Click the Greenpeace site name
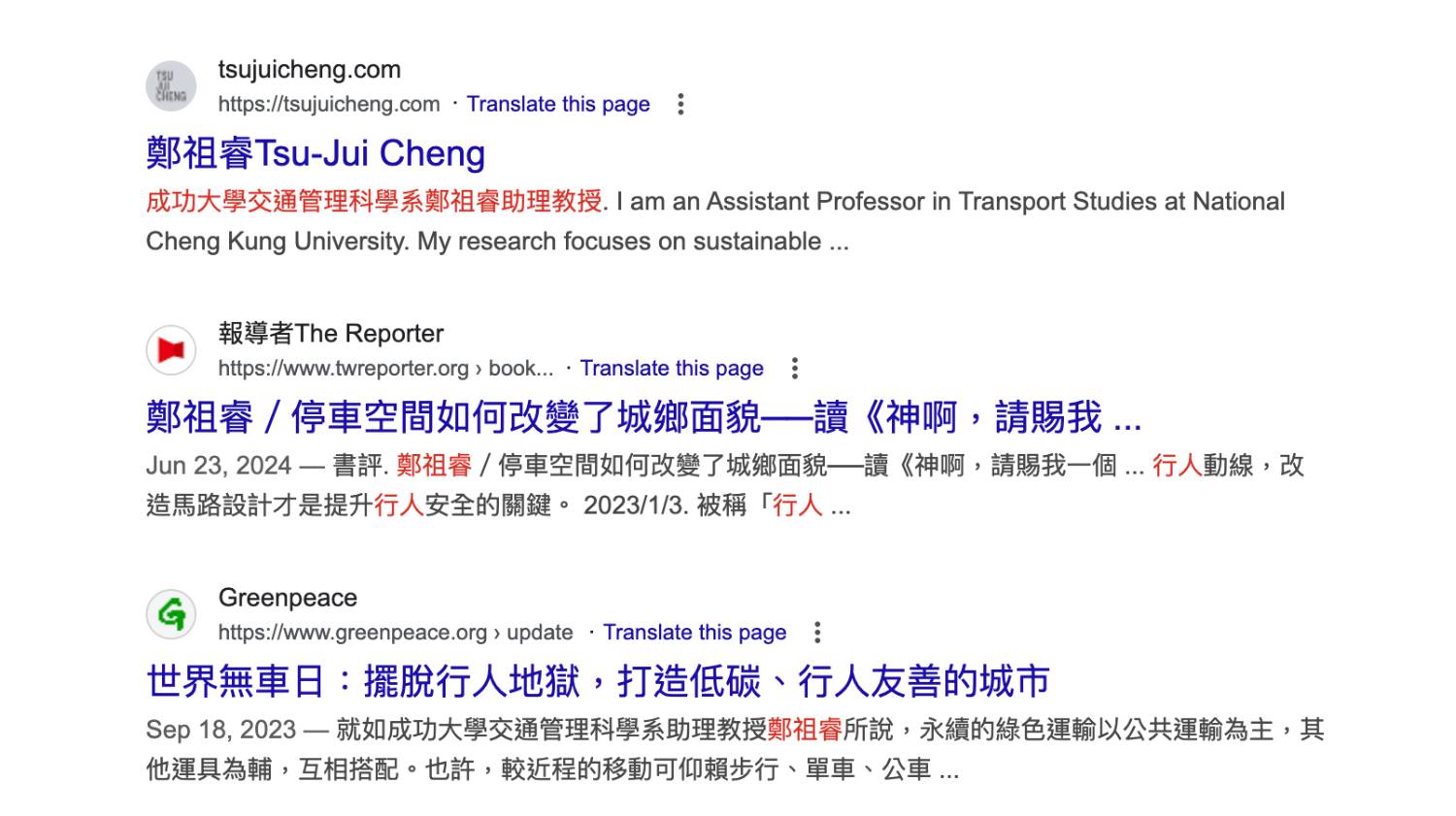1456x816 pixels. click(288, 598)
